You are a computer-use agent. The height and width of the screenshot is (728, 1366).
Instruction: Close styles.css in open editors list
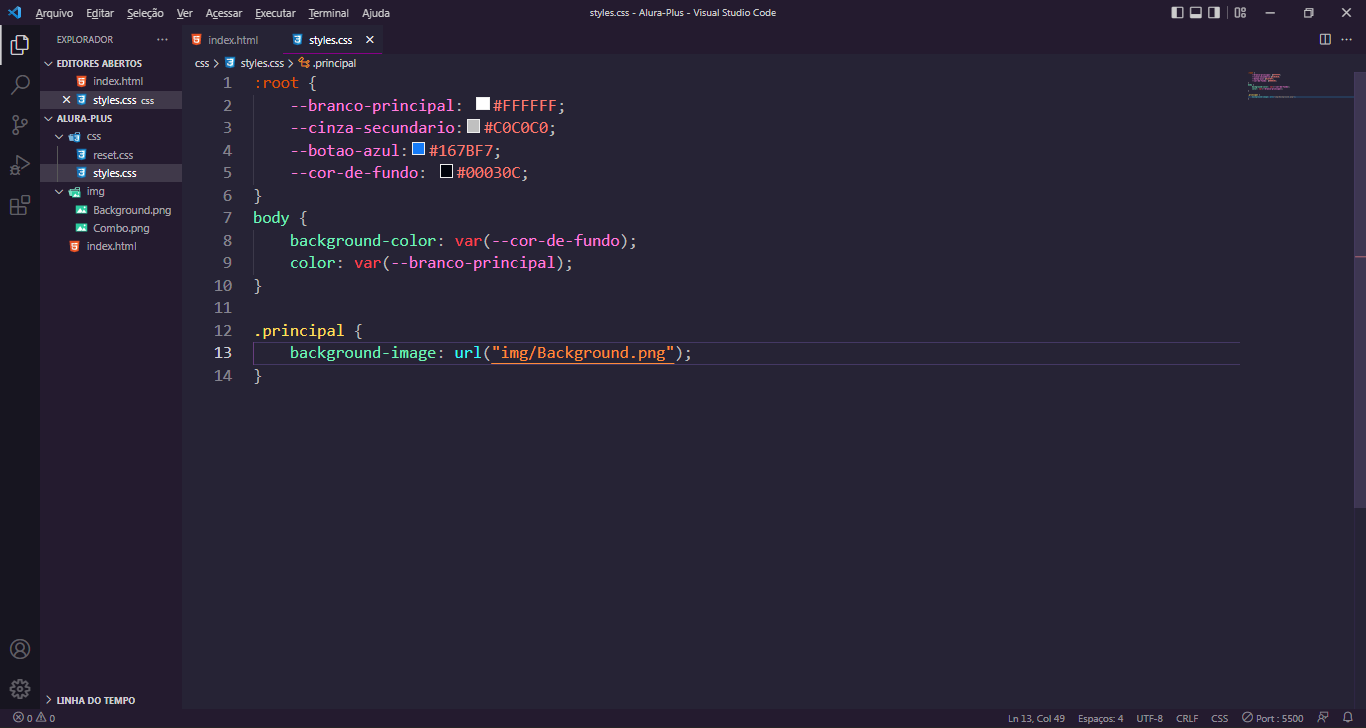[67, 100]
